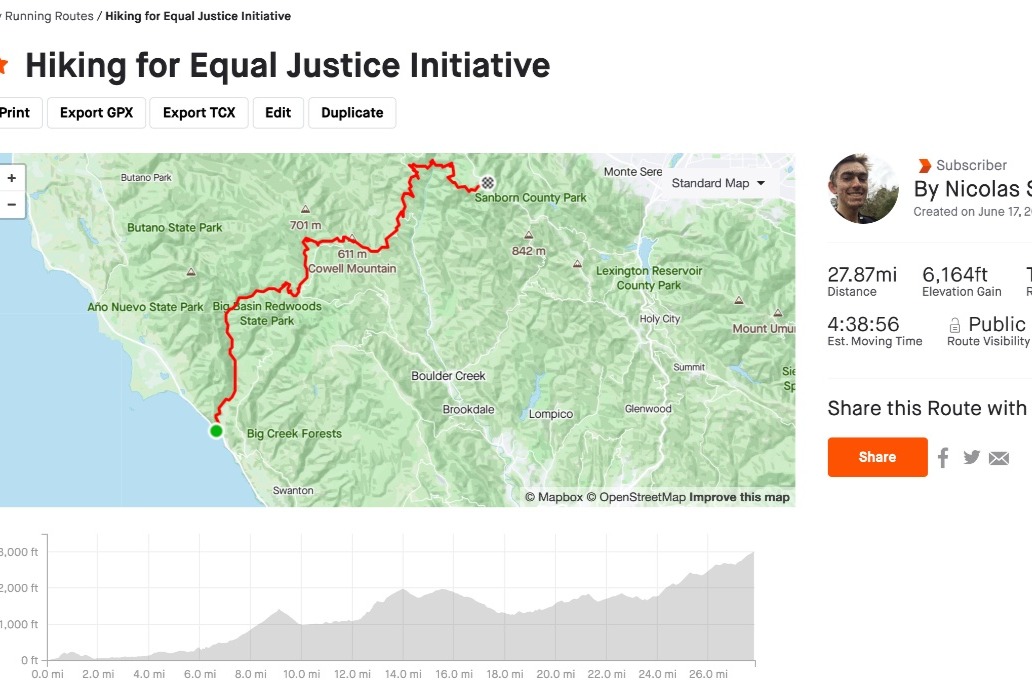1032x688 pixels.
Task: Zoom in on the route map
Action: pyautogui.click(x=12, y=178)
